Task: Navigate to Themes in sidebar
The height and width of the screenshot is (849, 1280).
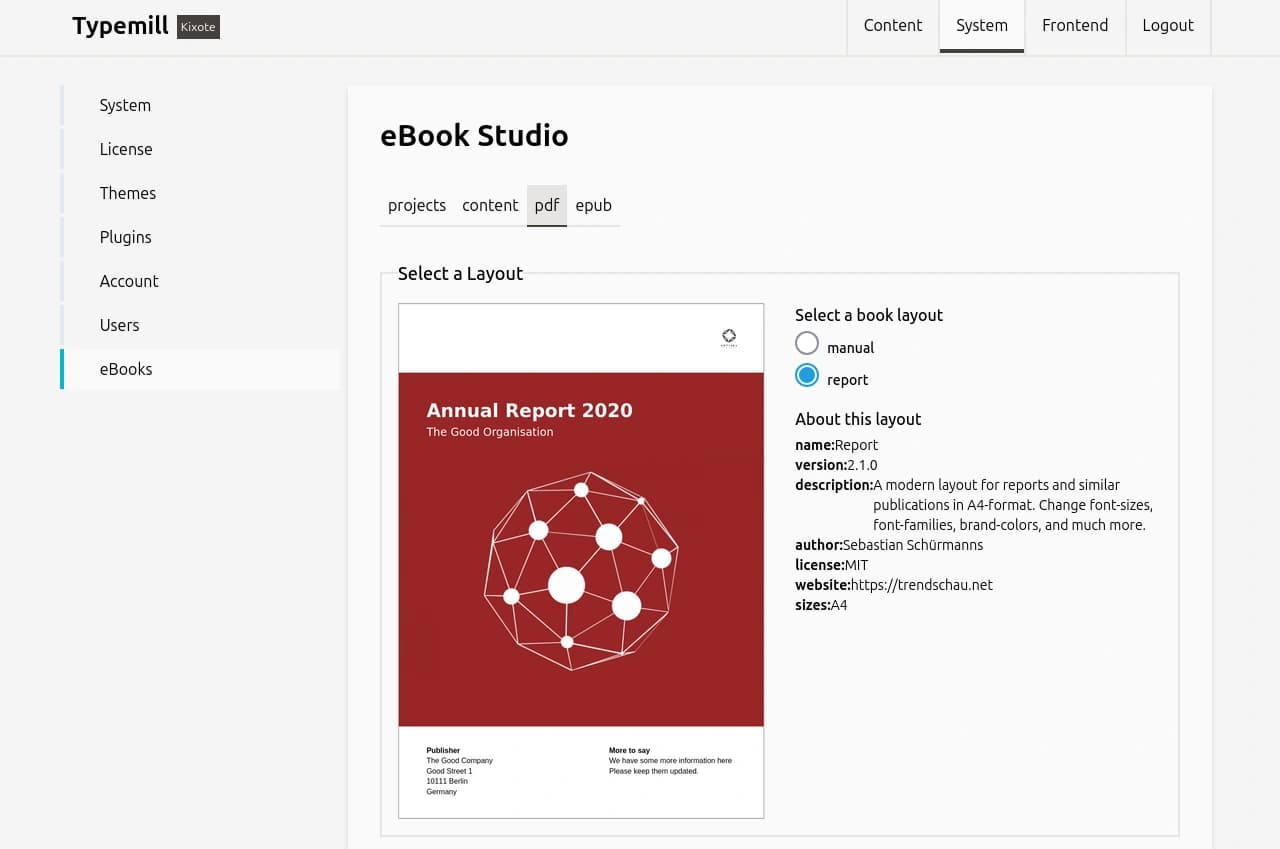Action: point(127,193)
